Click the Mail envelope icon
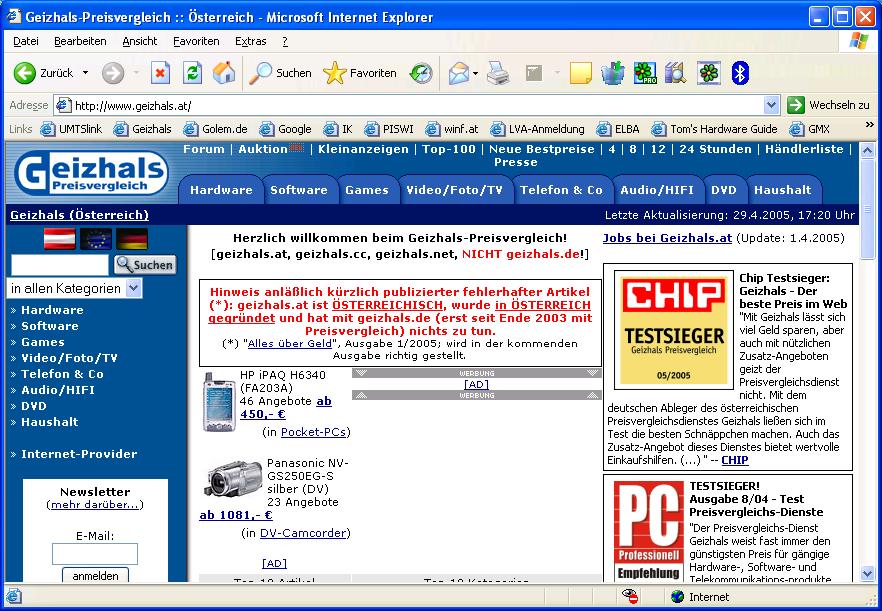The image size is (882, 611). [x=458, y=73]
